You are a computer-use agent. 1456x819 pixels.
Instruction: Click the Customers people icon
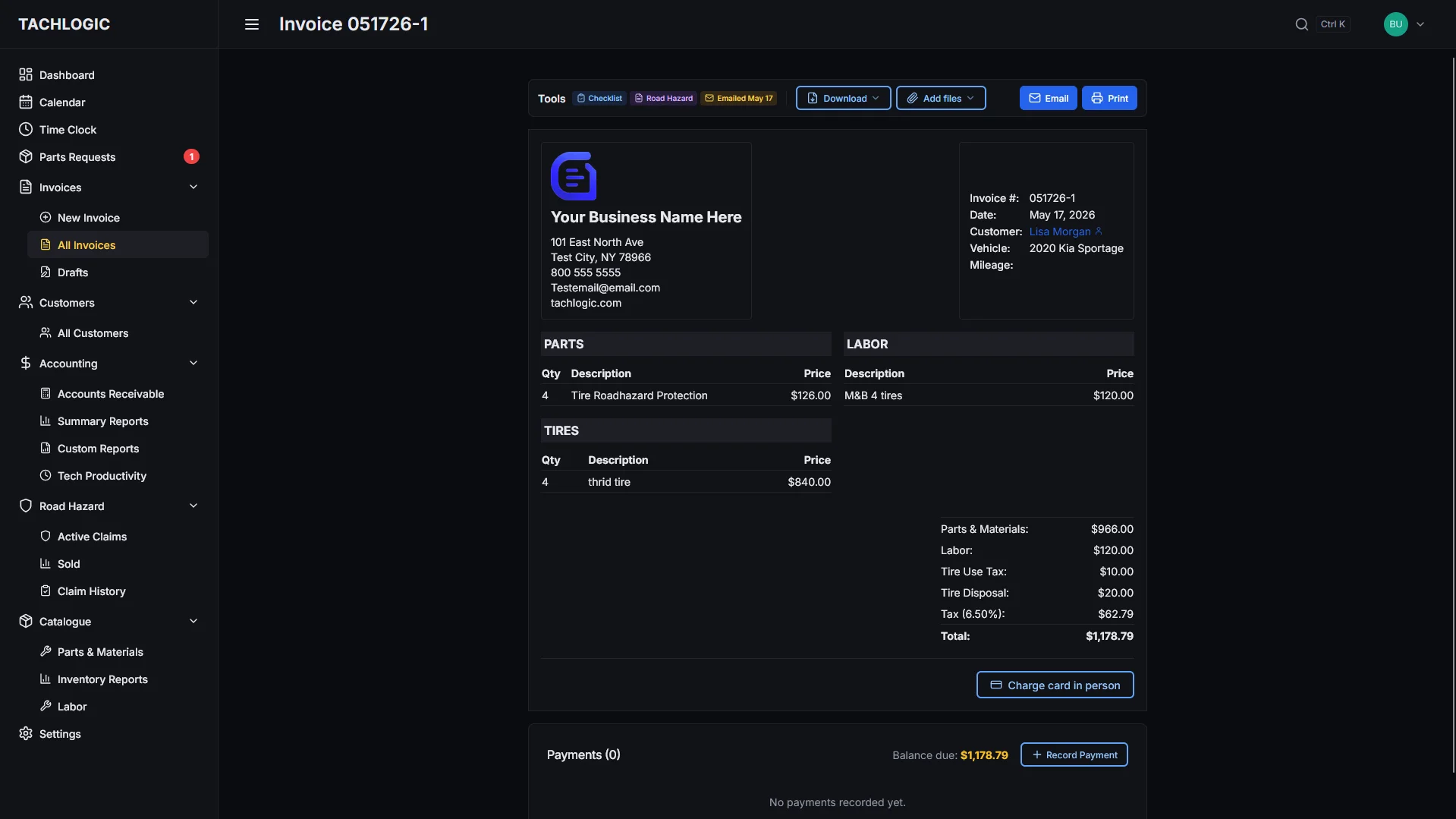pyautogui.click(x=26, y=302)
